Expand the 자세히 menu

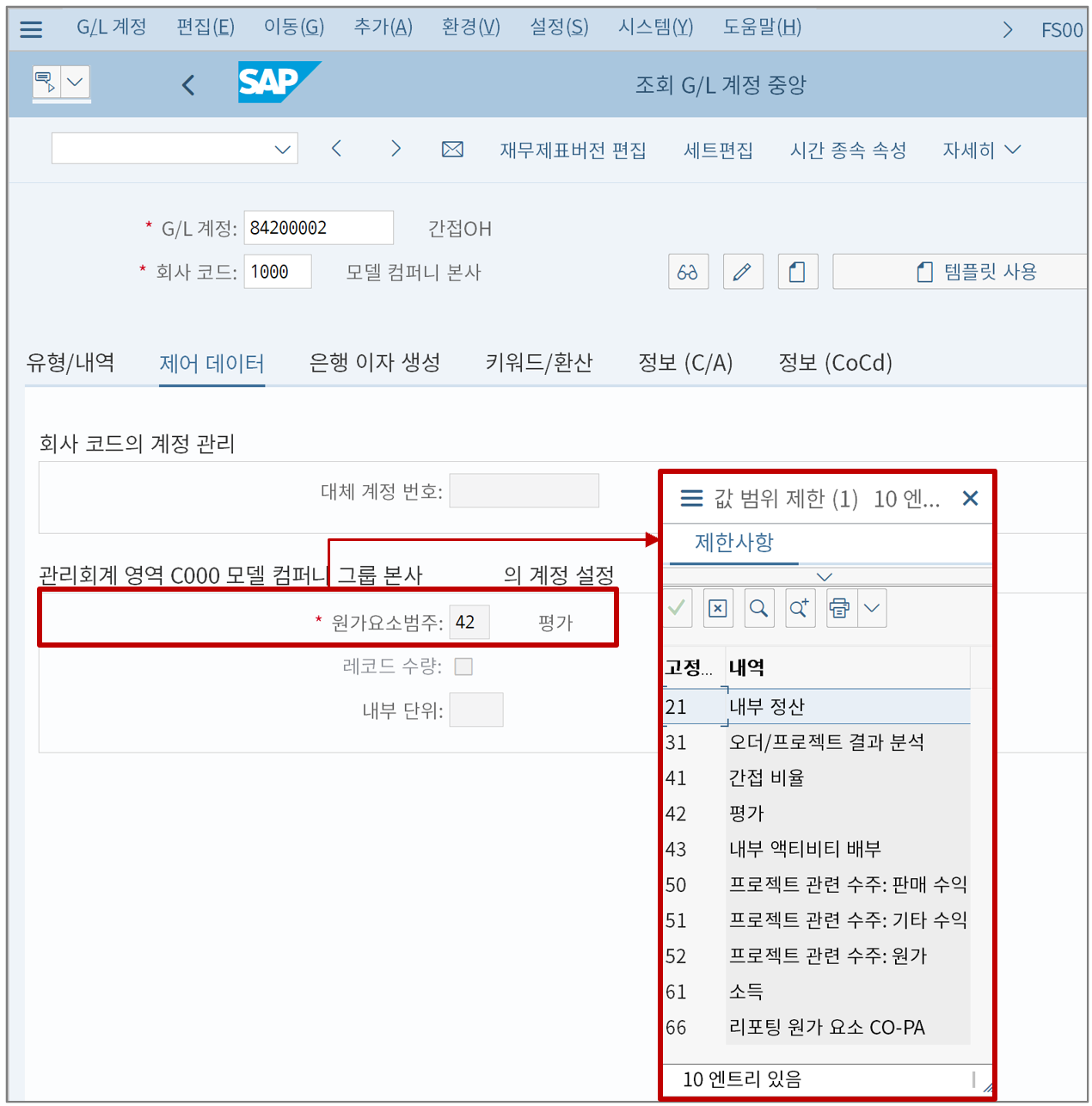point(982,151)
